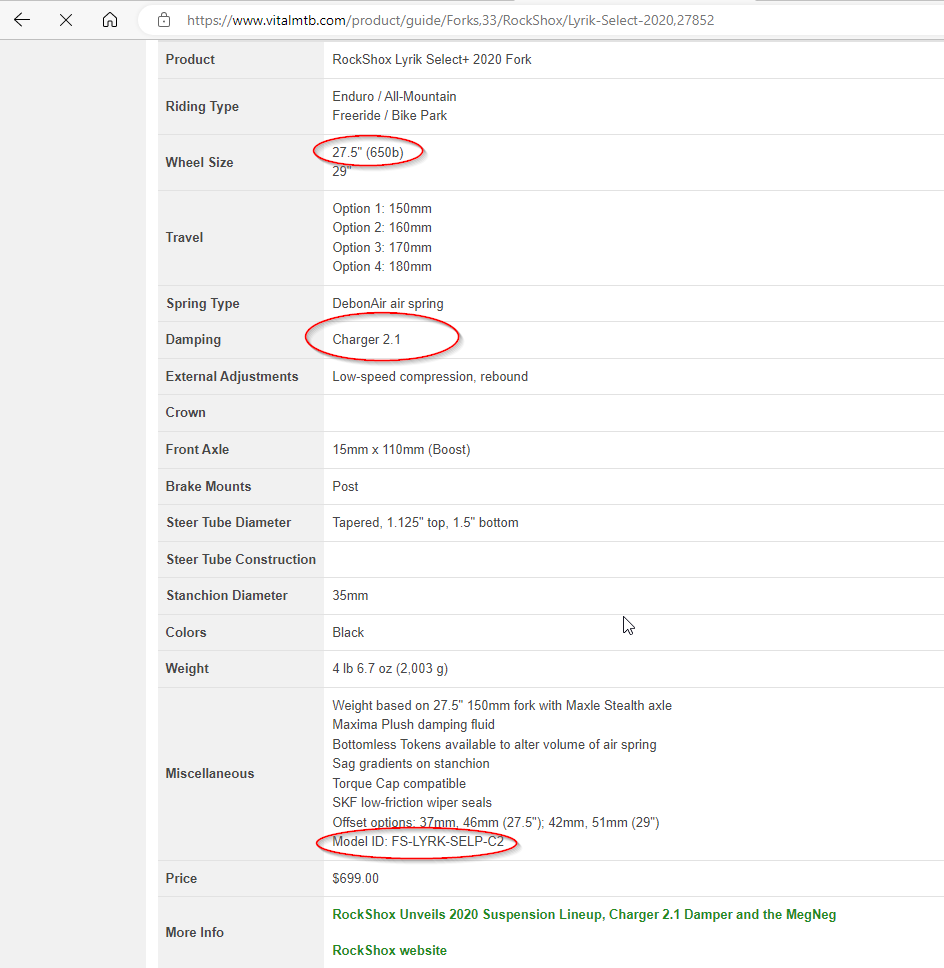This screenshot has height=968, width=944.
Task: Click the Miscellaneous row label
Action: pos(209,774)
